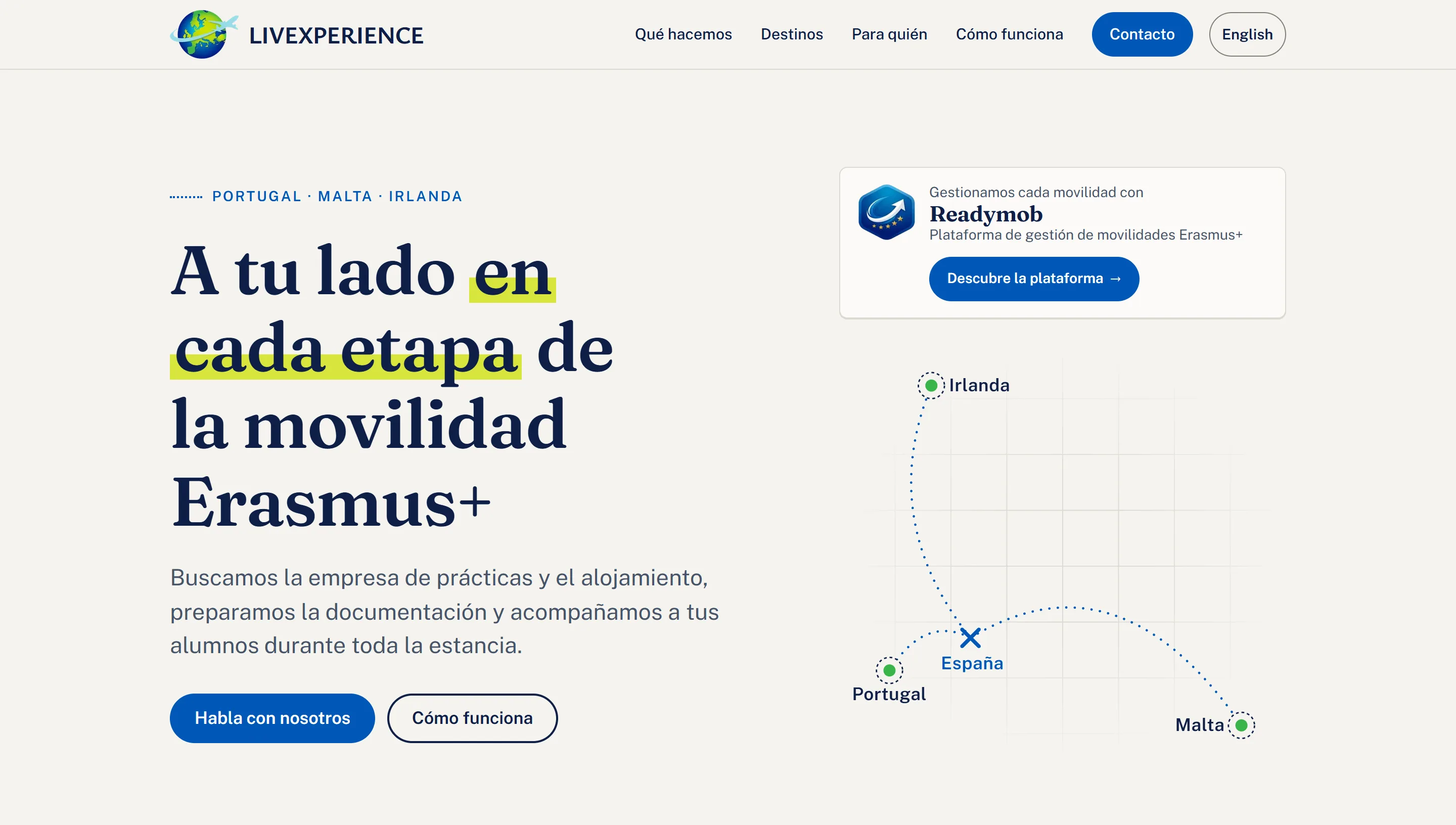Select the Malta map marker dot
This screenshot has width=1456, height=825.
click(1241, 725)
